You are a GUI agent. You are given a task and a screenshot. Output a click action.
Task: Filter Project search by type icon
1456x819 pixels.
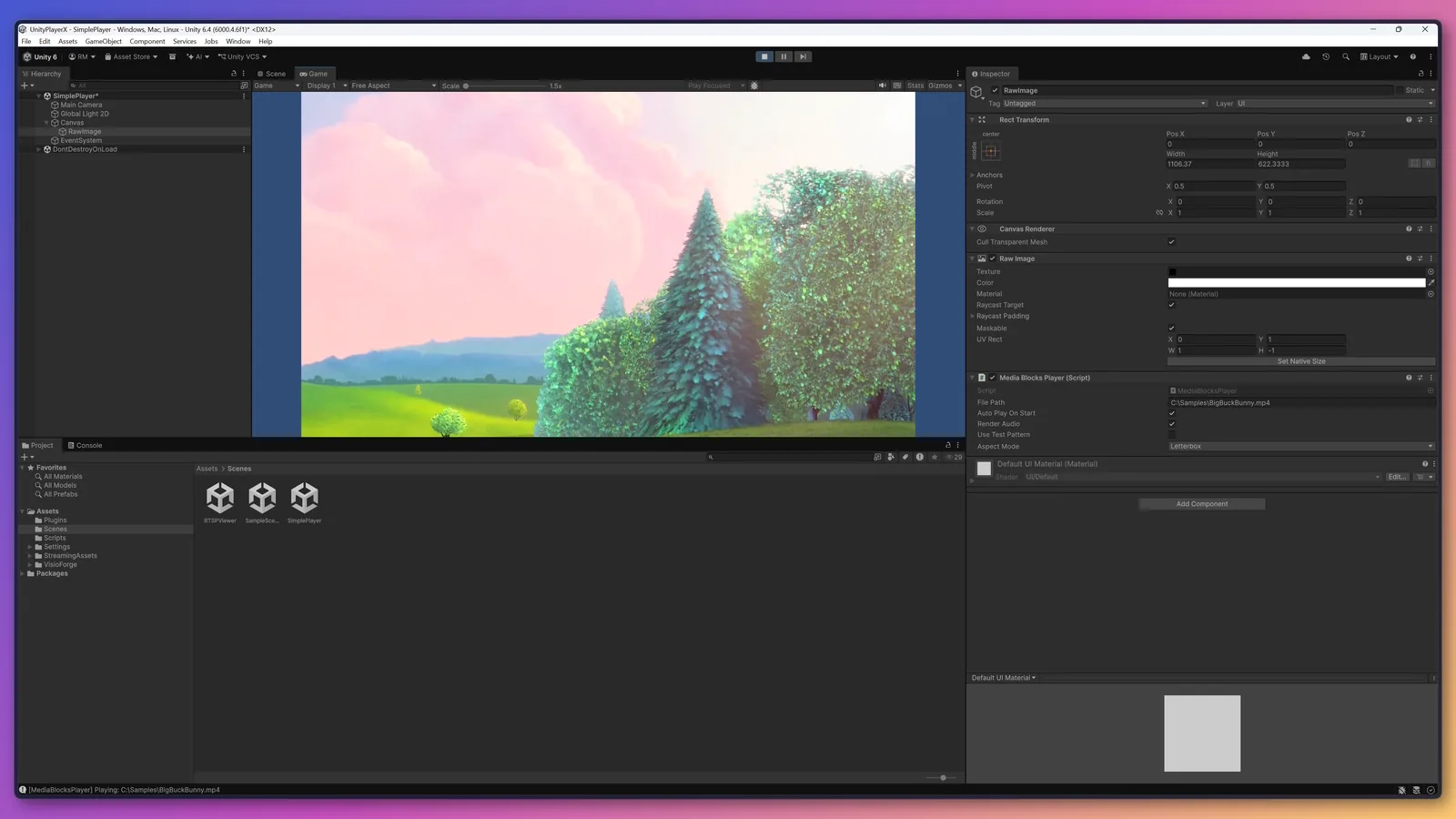point(891,457)
